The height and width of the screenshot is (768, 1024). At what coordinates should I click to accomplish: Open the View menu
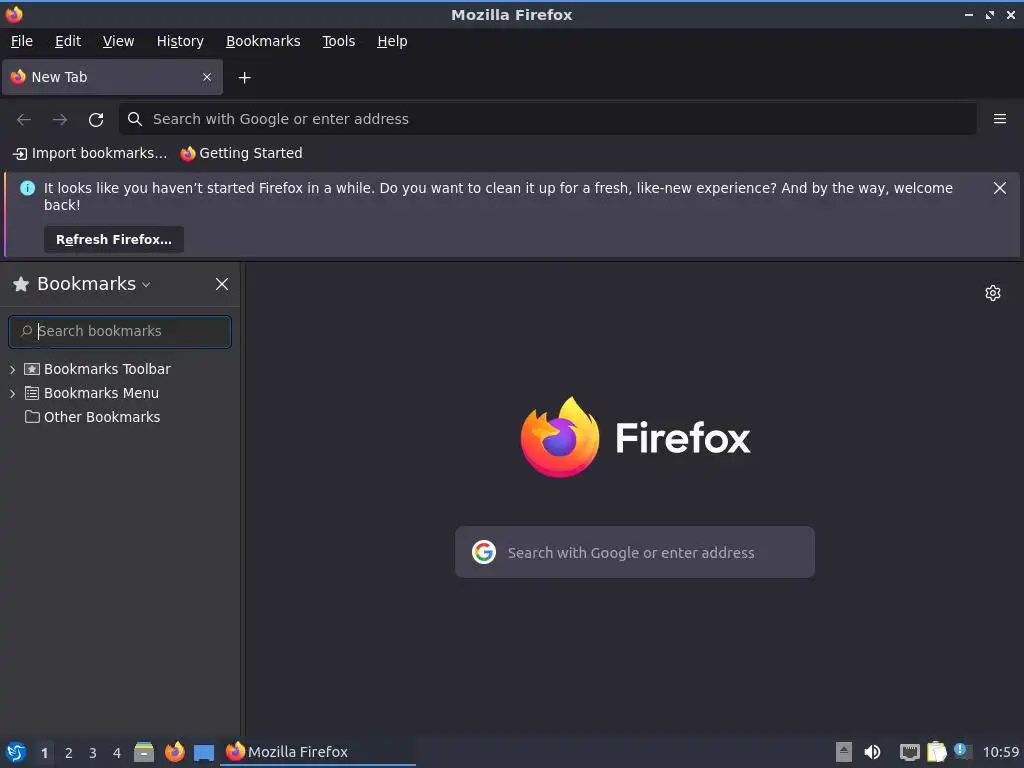tap(118, 41)
